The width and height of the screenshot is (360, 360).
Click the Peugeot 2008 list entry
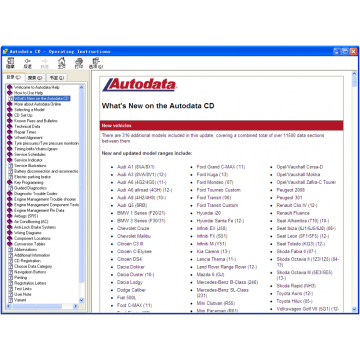291,190
